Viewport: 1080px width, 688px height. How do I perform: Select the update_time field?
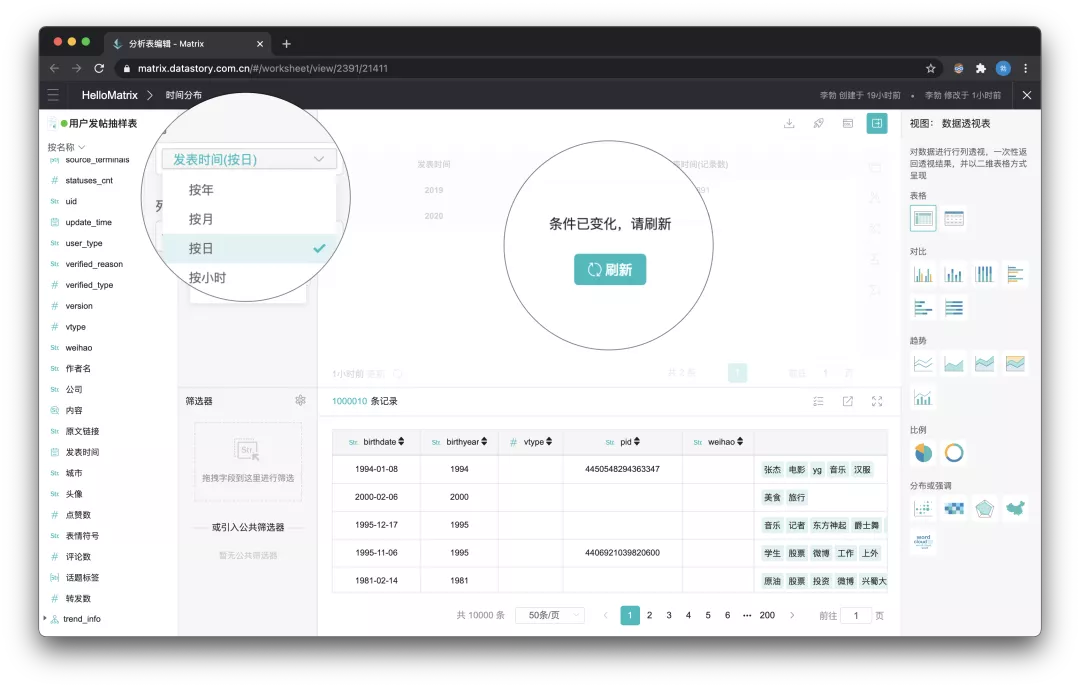[88, 222]
